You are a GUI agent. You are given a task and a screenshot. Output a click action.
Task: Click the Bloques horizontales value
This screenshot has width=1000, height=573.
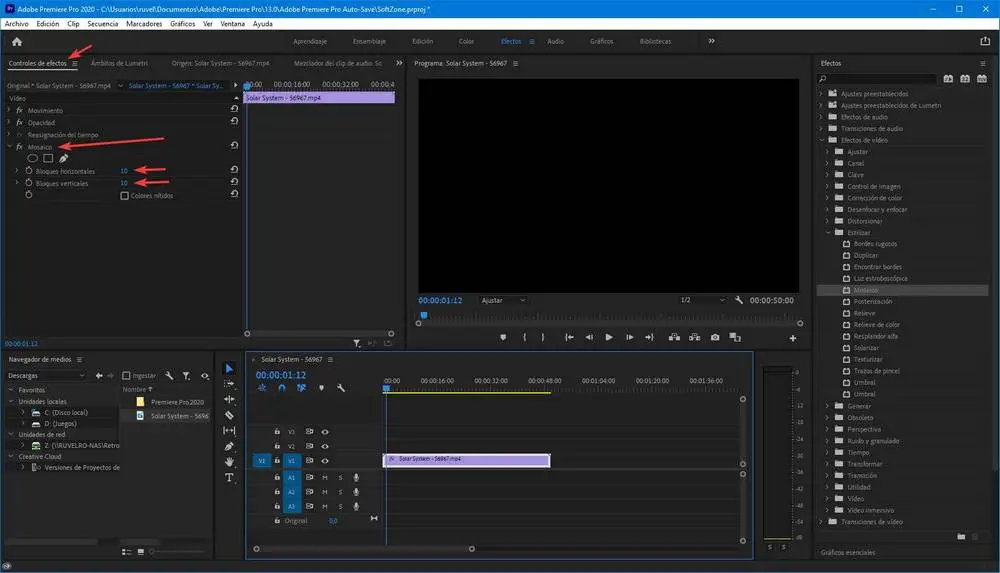(x=123, y=171)
